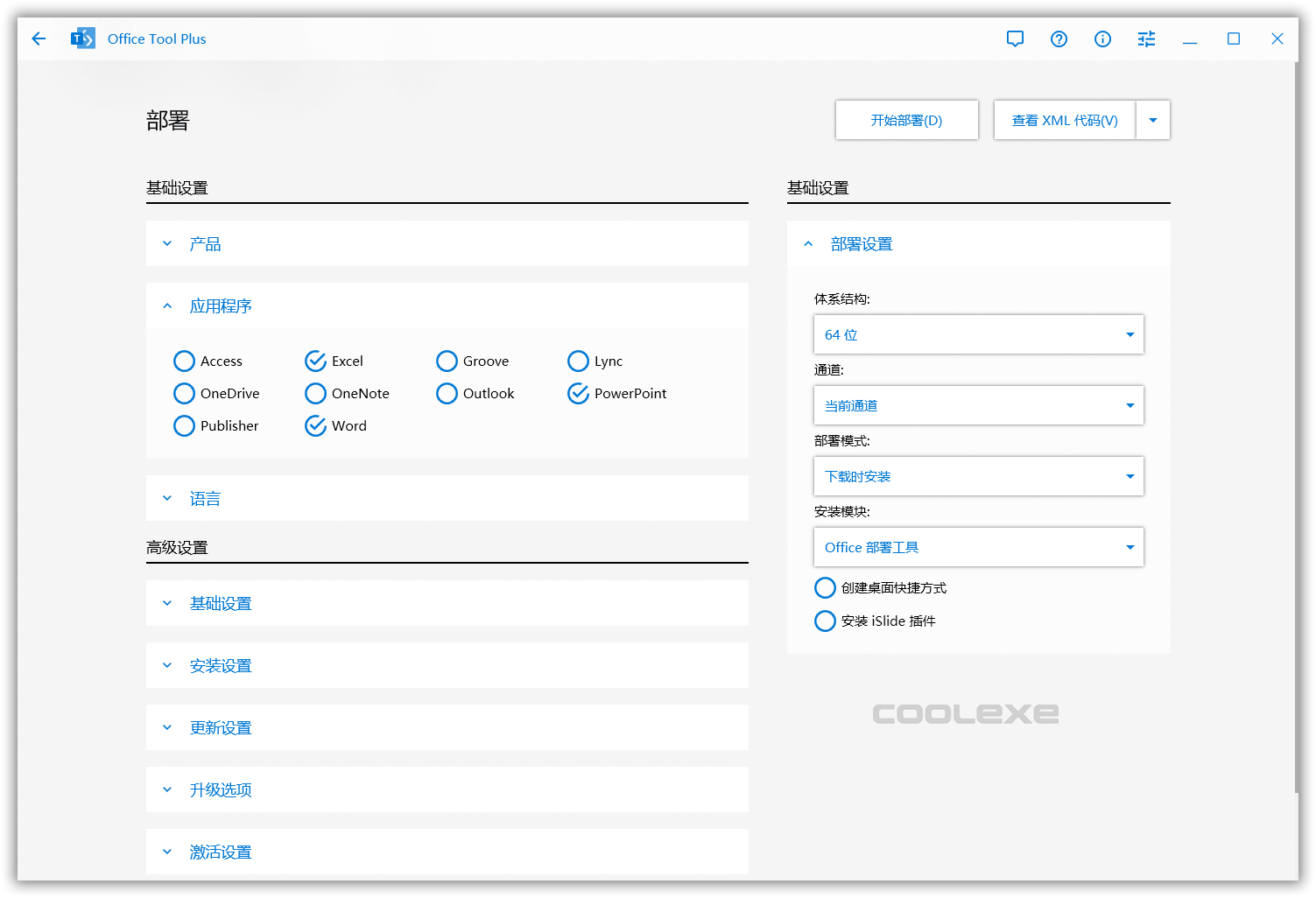Enable 安装 iSlide 插件 option
The image size is (1316, 898).
click(825, 621)
